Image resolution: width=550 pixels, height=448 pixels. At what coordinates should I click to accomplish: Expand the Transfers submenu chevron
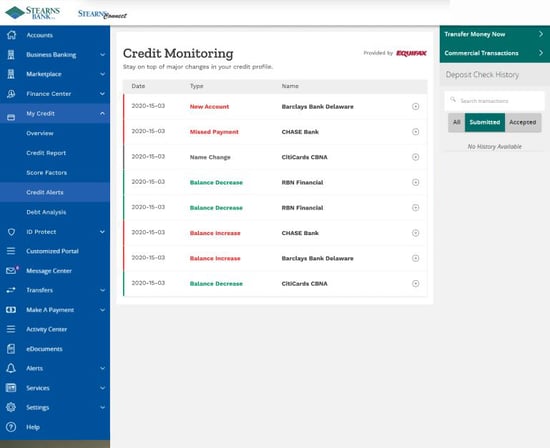(x=102, y=290)
